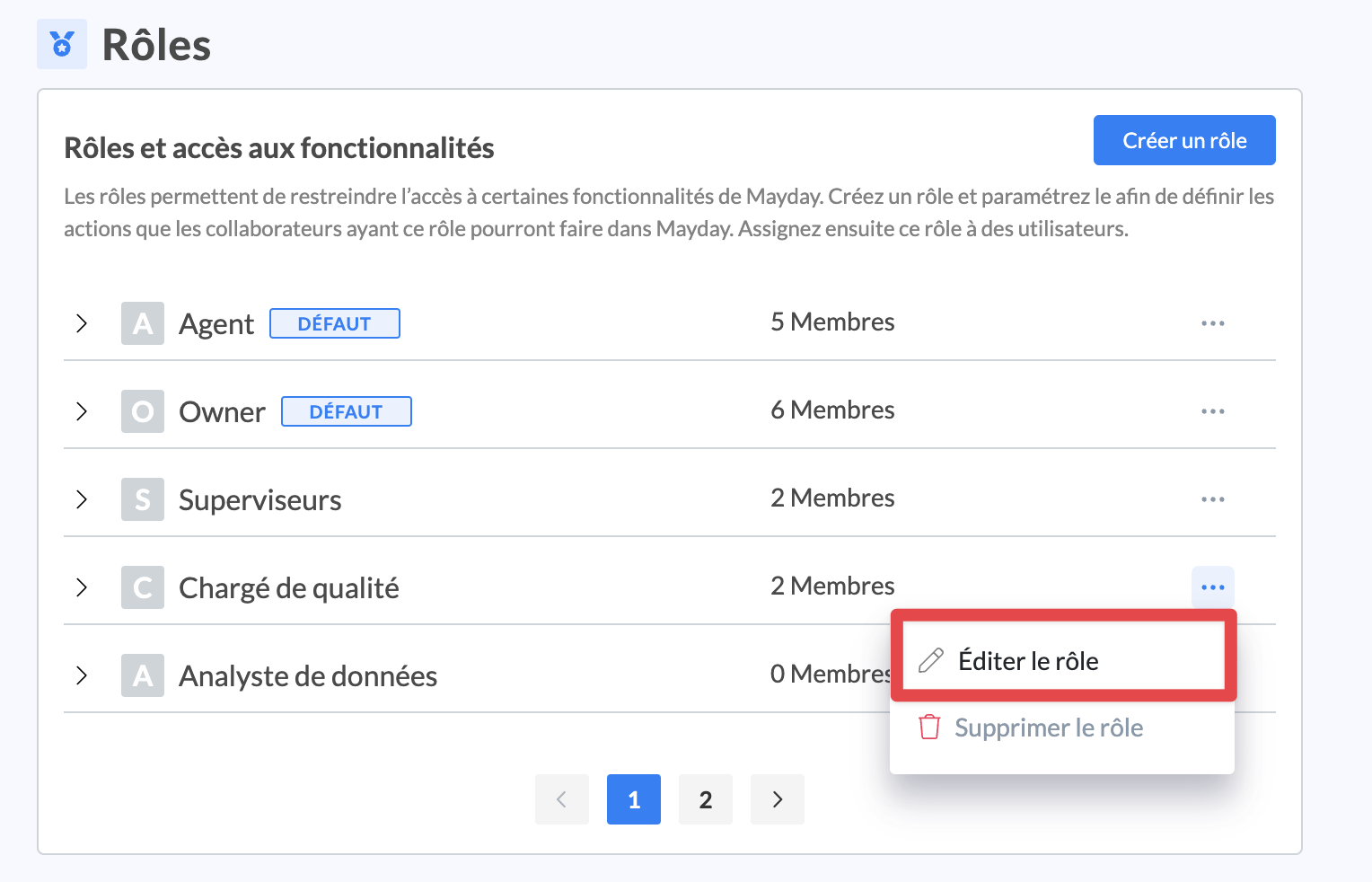Click the Chargé de qualité letter avatar
The height and width of the screenshot is (882, 1372).
click(x=143, y=587)
